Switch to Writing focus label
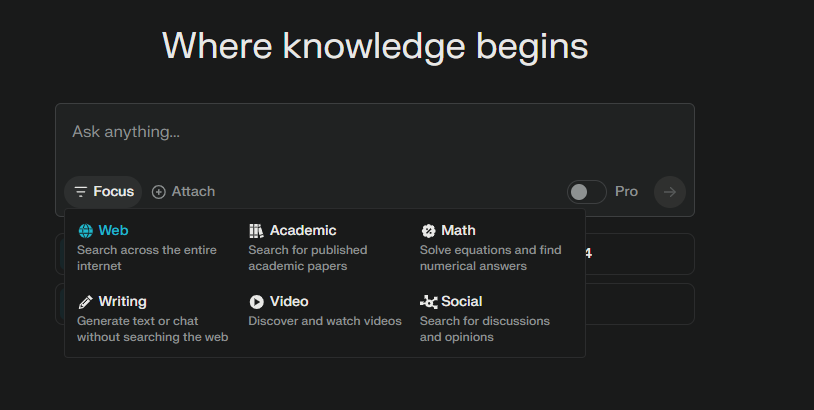The image size is (814, 410). (123, 302)
